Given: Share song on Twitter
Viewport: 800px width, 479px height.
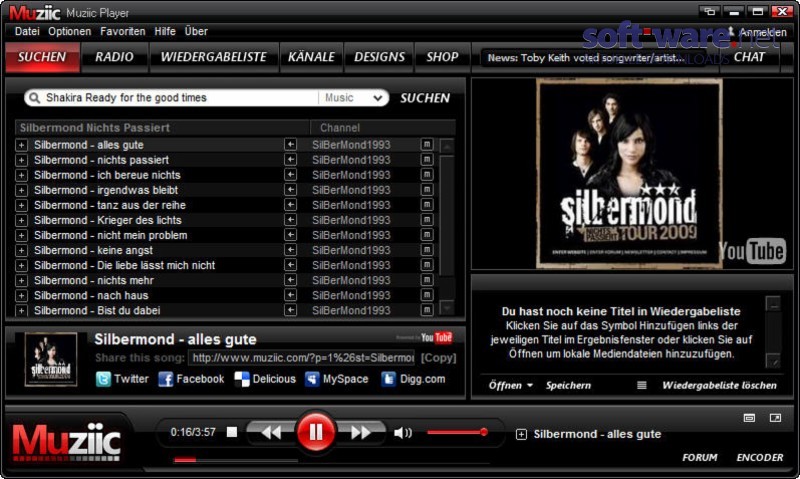Looking at the screenshot, I should point(122,379).
